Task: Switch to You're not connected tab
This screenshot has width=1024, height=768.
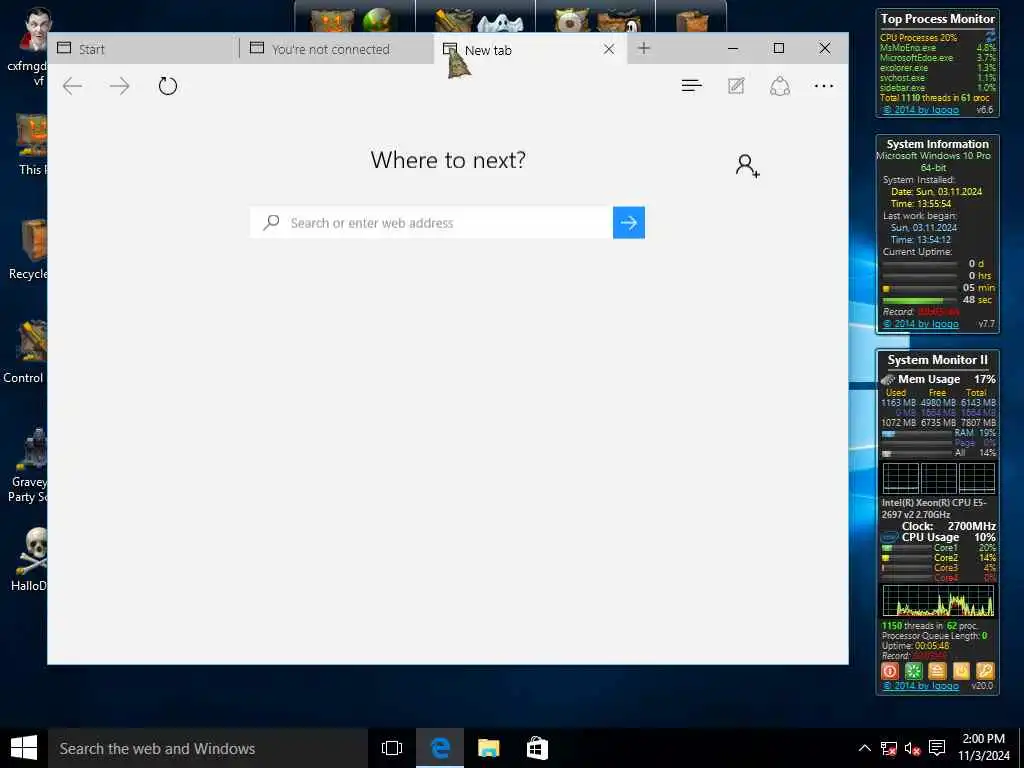Action: [x=336, y=48]
